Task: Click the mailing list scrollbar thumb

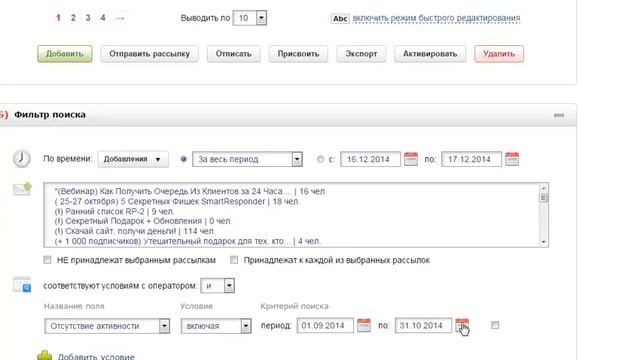Action: pyautogui.click(x=543, y=198)
